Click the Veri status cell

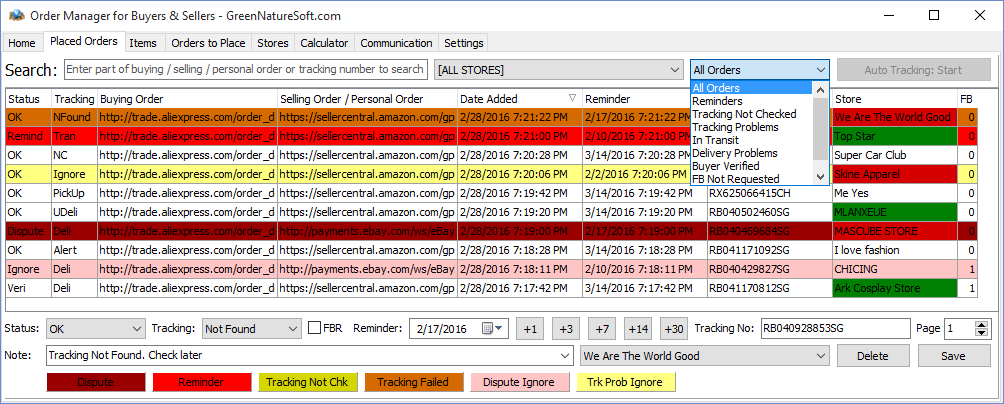[x=28, y=288]
